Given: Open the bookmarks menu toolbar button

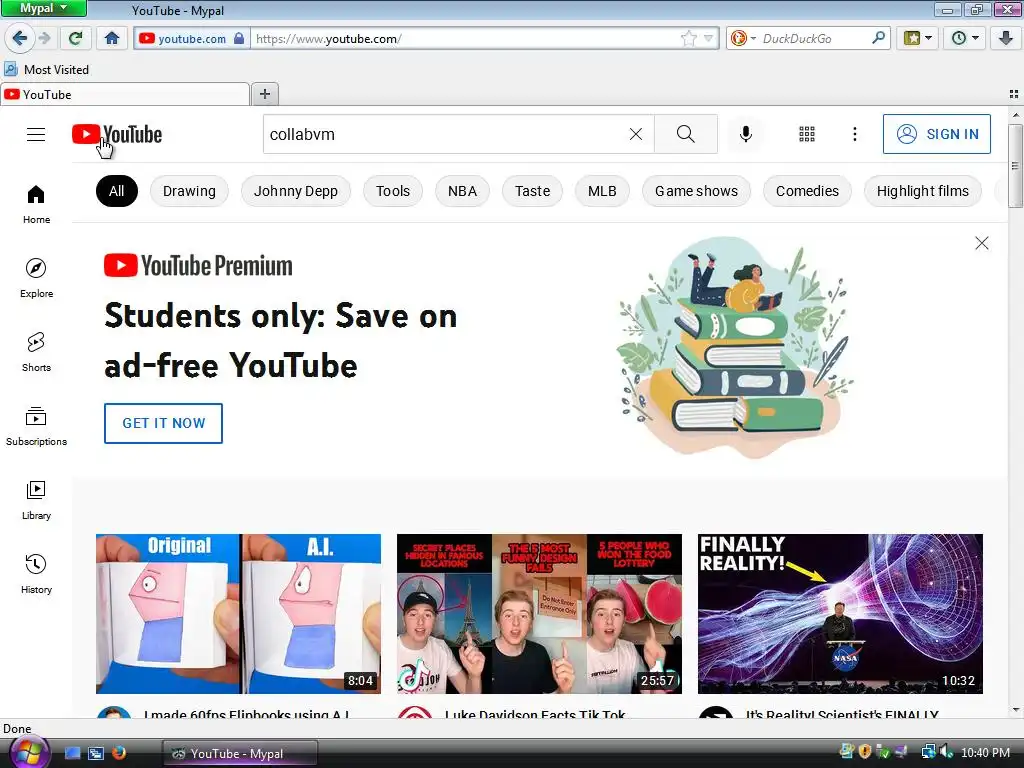Looking at the screenshot, I should [918, 38].
